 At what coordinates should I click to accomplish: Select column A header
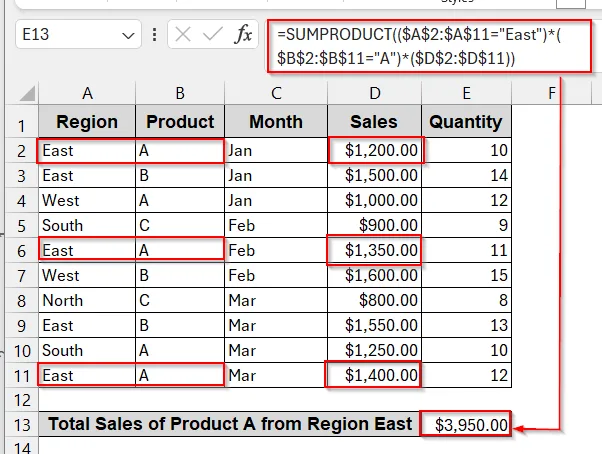(x=87, y=93)
